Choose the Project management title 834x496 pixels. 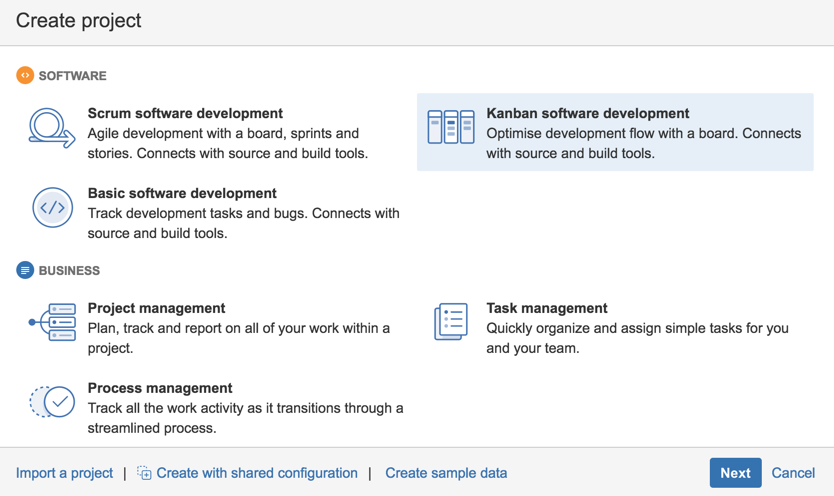156,309
